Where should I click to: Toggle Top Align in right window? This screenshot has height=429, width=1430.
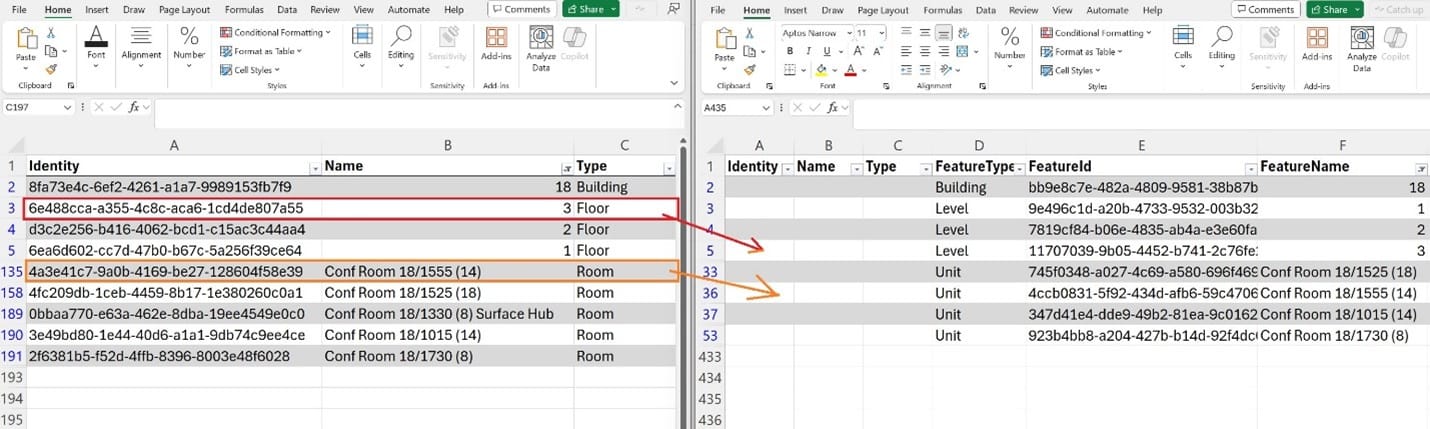coord(906,32)
